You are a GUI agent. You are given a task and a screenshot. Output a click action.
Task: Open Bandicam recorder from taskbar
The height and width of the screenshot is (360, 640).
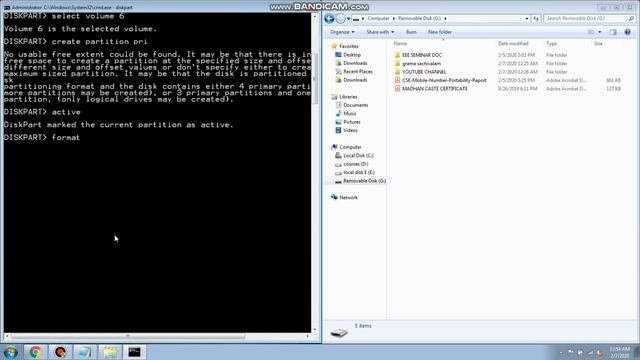click(60, 352)
